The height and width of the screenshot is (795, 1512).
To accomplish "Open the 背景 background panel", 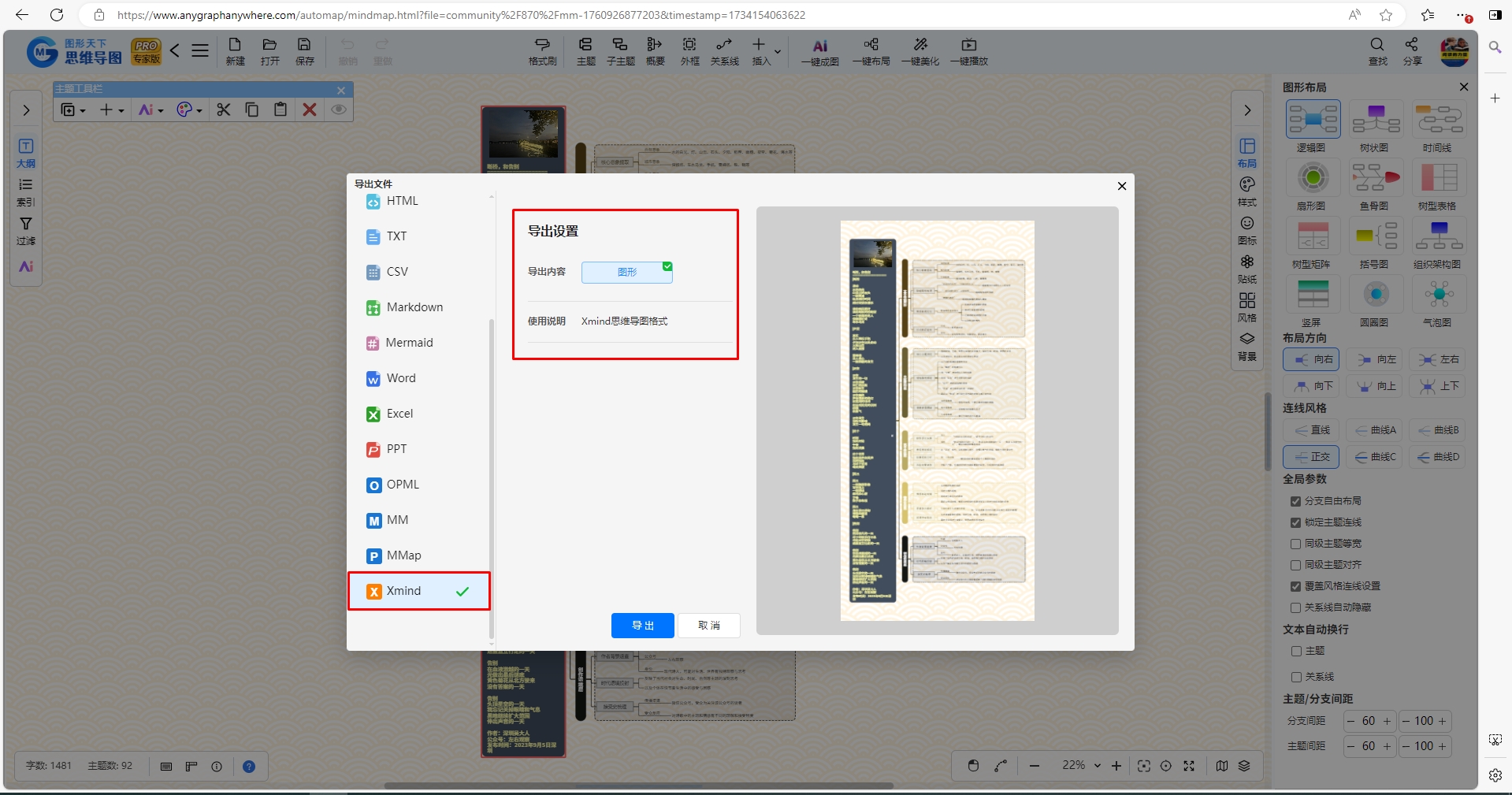I will [x=1247, y=346].
